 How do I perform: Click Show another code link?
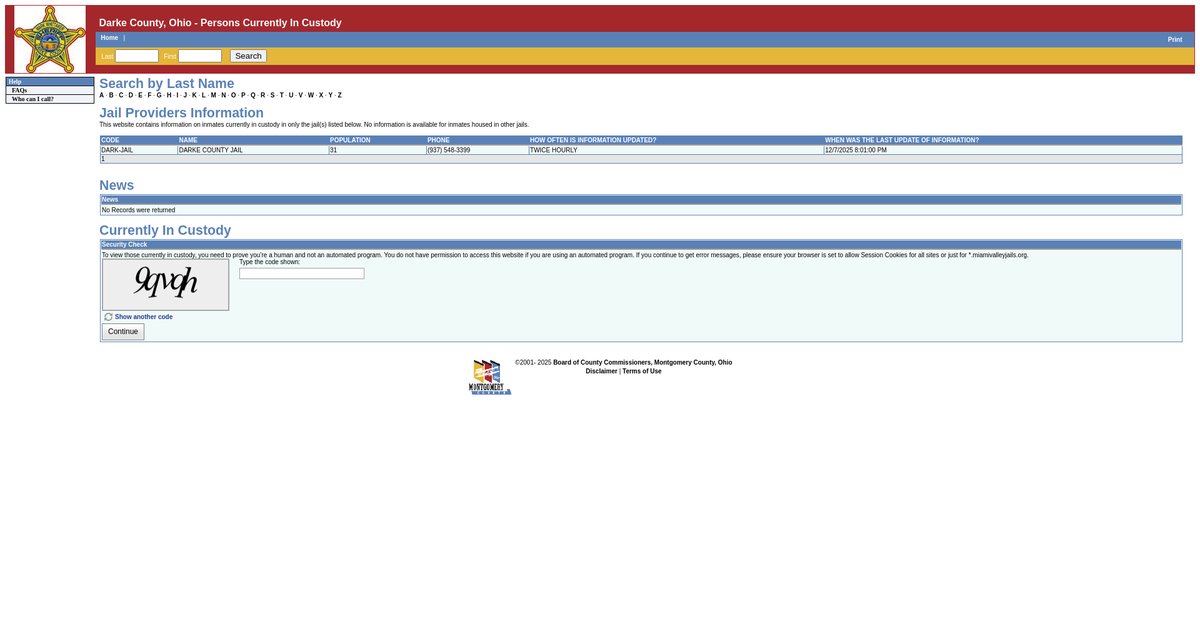point(144,317)
